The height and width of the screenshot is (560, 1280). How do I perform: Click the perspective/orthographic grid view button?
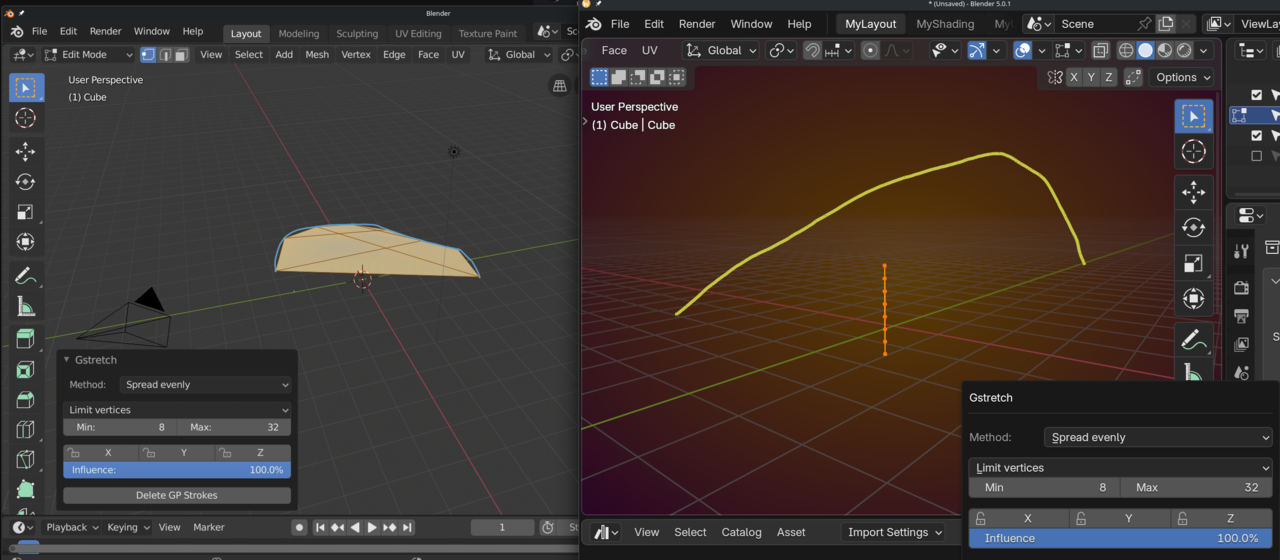[560, 86]
